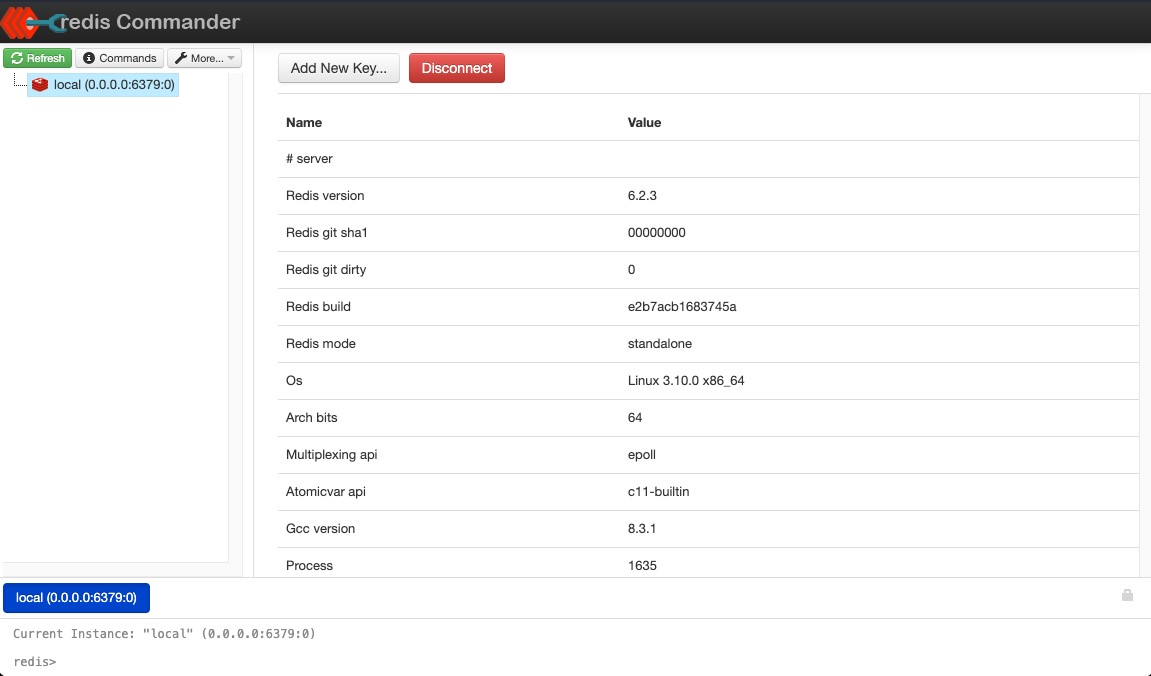Image resolution: width=1151 pixels, height=676 pixels.
Task: Click the redis Commander title text
Action: tap(150, 22)
